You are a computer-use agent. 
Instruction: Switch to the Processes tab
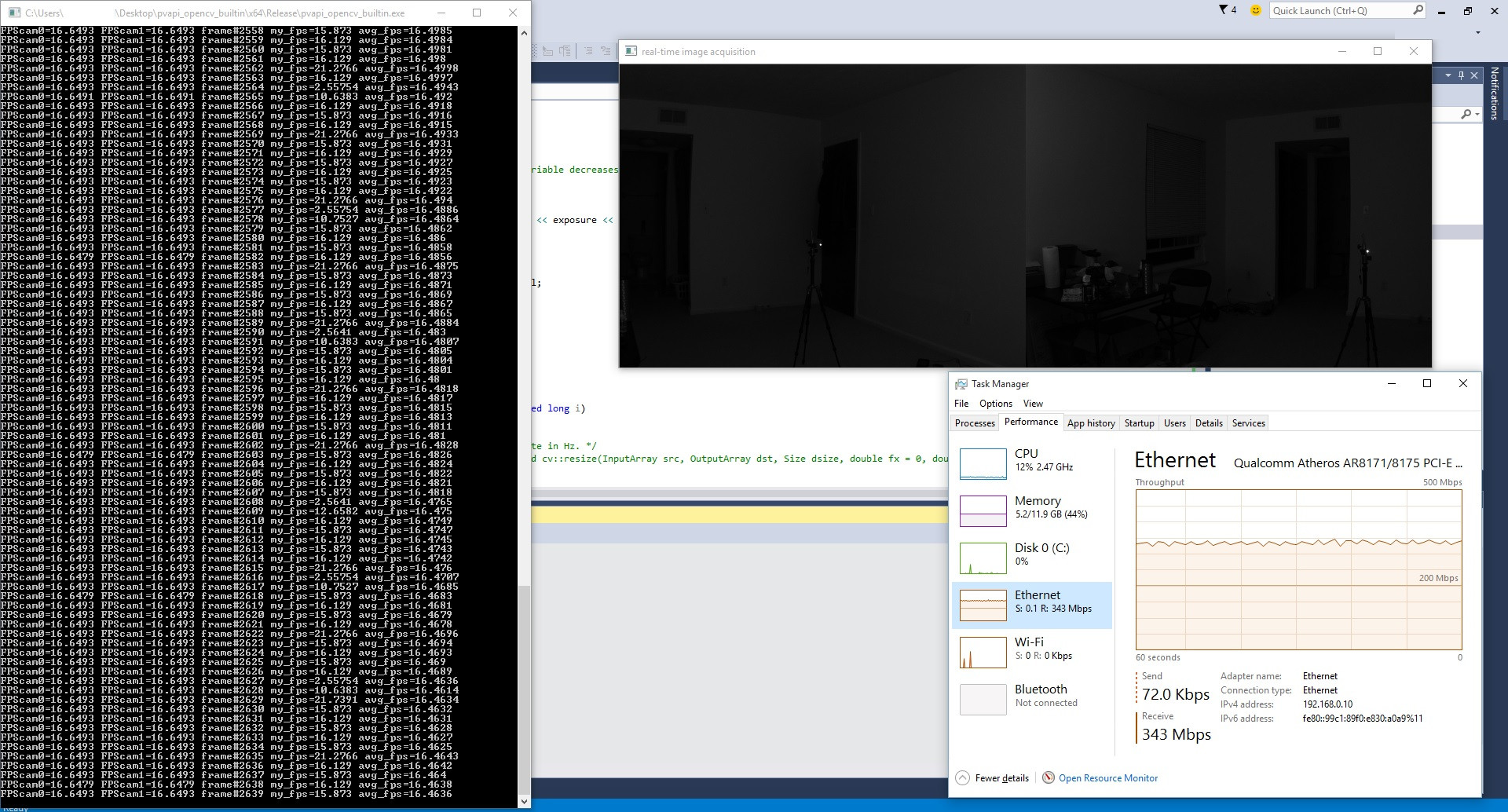[x=975, y=422]
